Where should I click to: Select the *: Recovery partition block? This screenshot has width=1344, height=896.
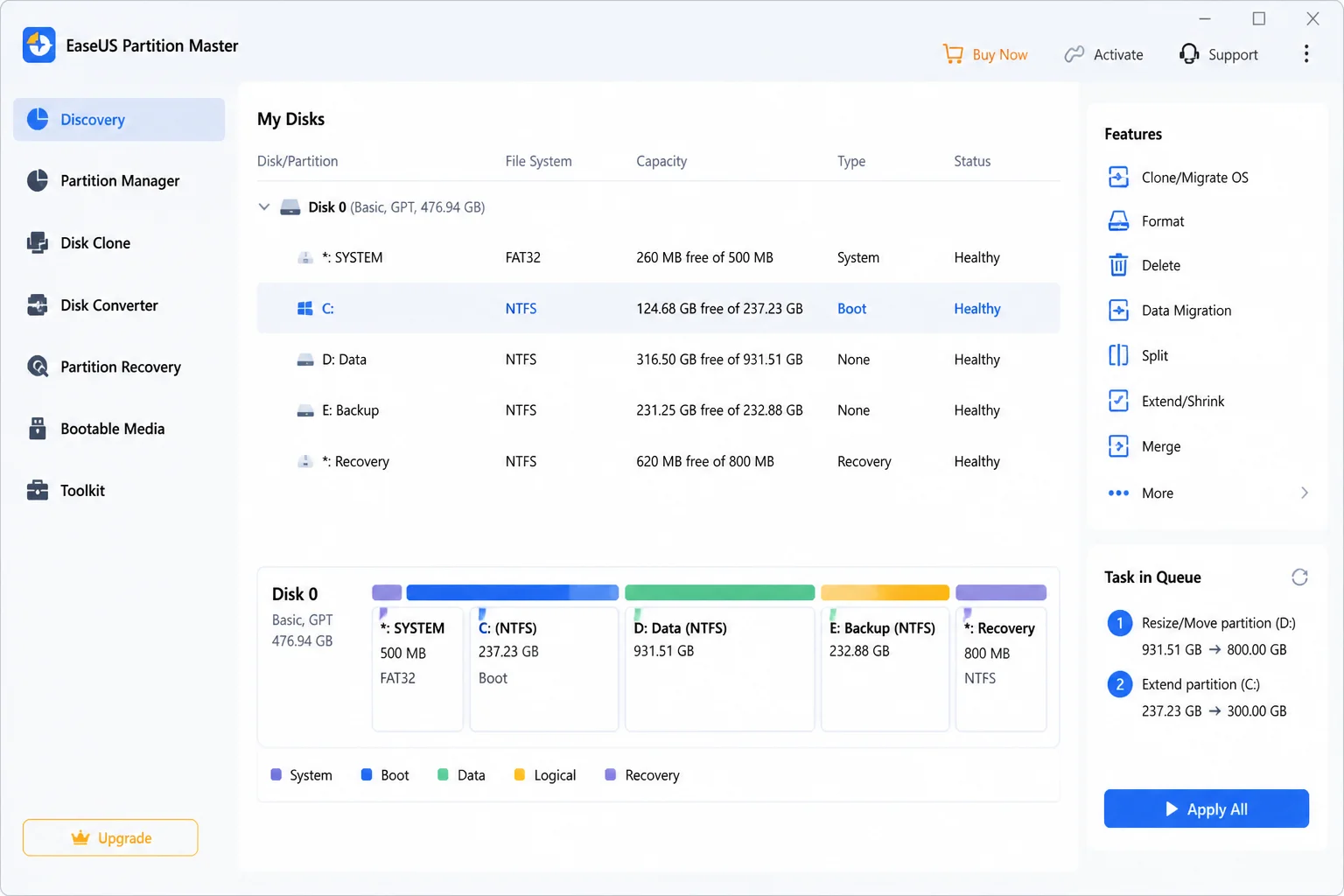tap(1001, 668)
